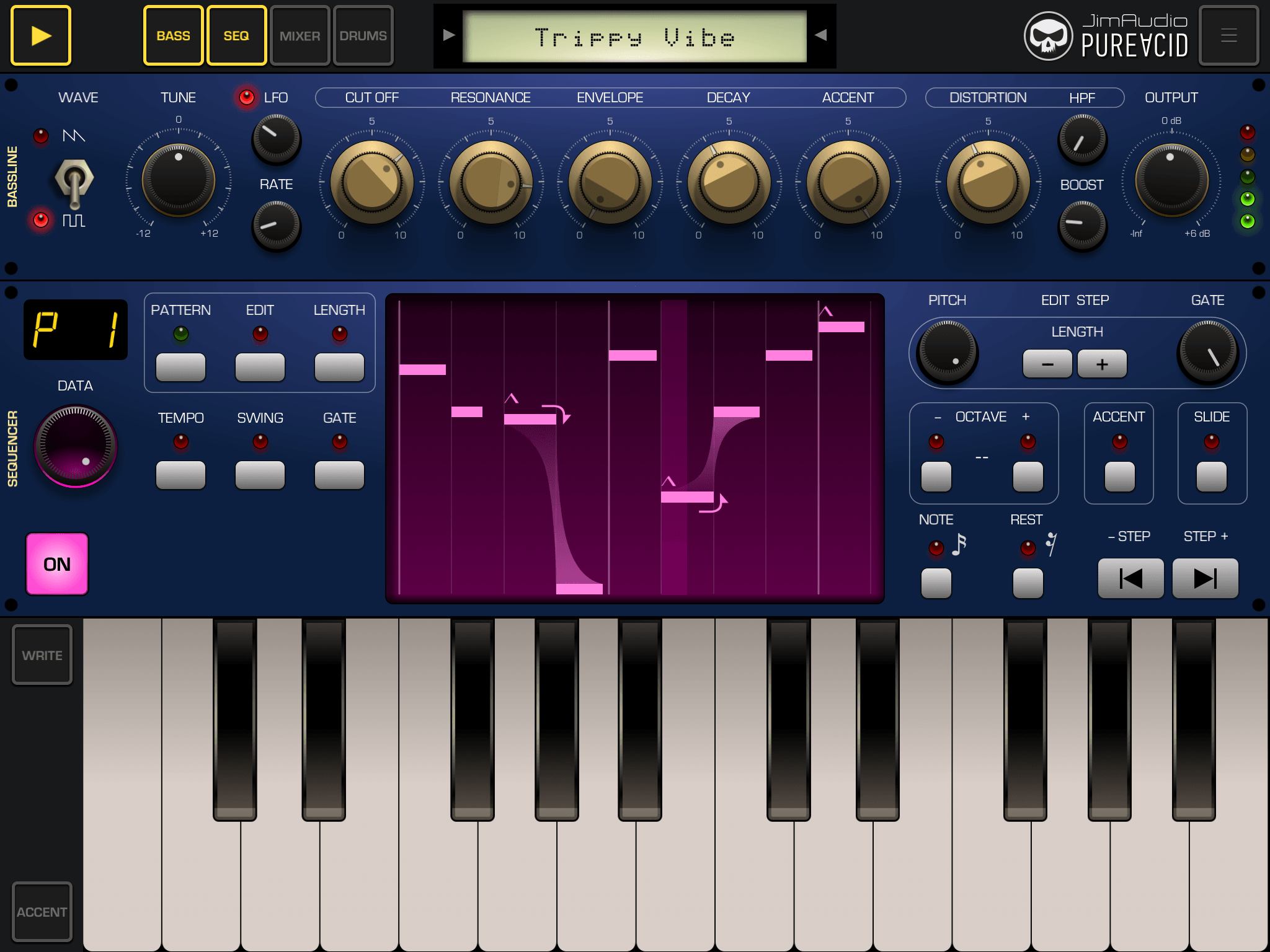
Task: Go to the next preset using the right arrow
Action: click(820, 35)
